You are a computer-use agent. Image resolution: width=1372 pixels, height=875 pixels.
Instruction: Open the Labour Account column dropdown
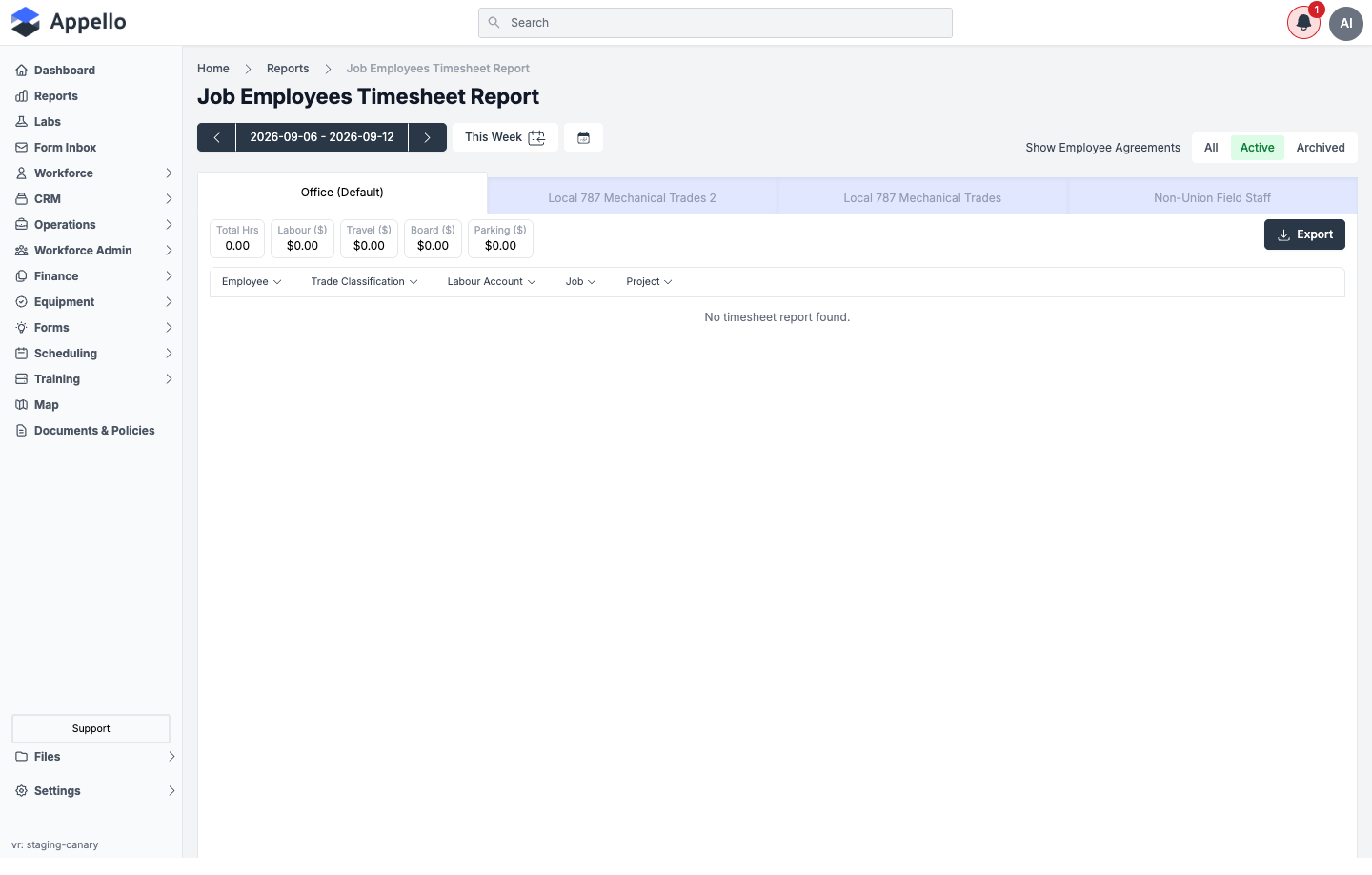pyautogui.click(x=492, y=282)
